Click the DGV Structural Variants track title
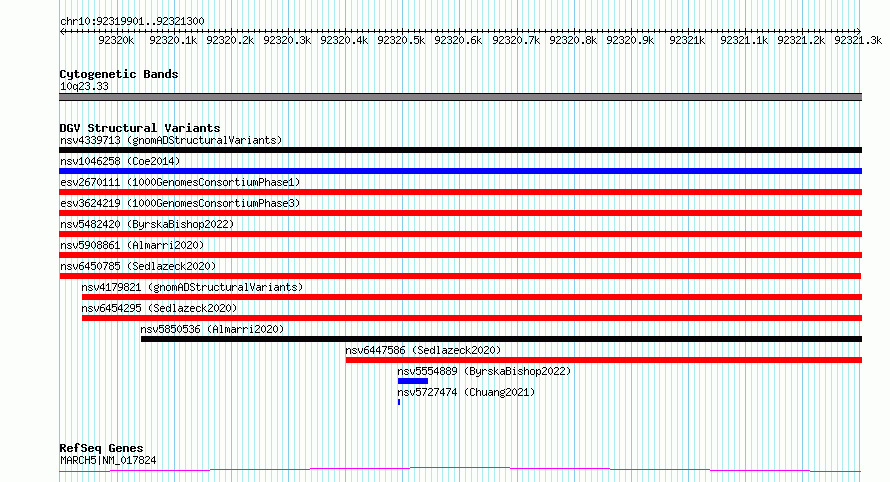Screen dimensions: 890x482 (x=140, y=128)
